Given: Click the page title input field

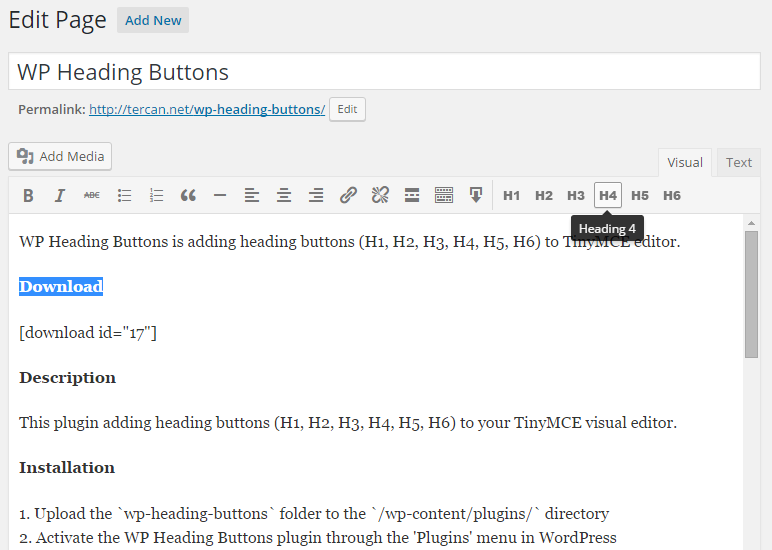Looking at the screenshot, I should (x=385, y=72).
